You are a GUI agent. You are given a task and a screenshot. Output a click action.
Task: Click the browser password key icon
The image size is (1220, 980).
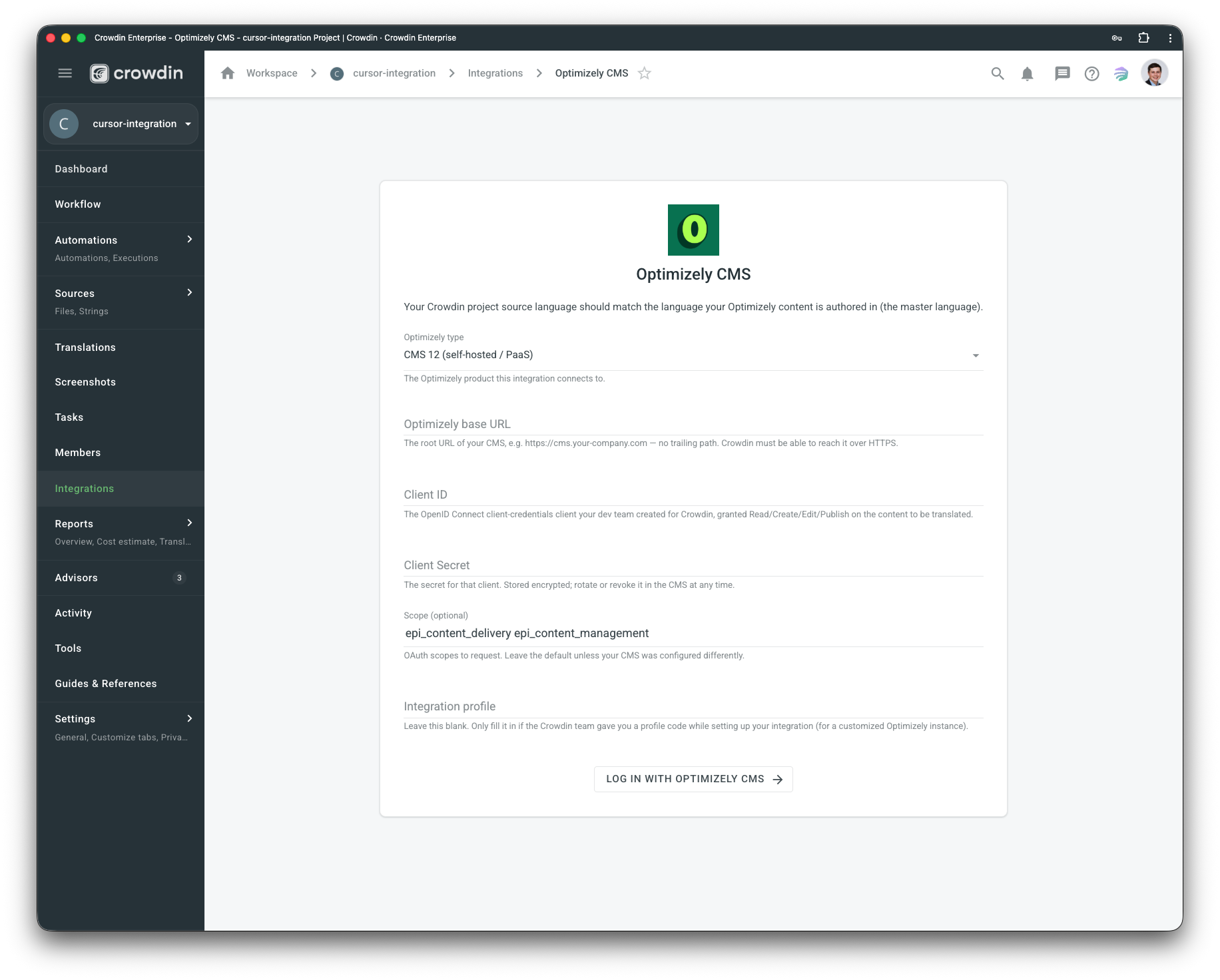click(1117, 38)
